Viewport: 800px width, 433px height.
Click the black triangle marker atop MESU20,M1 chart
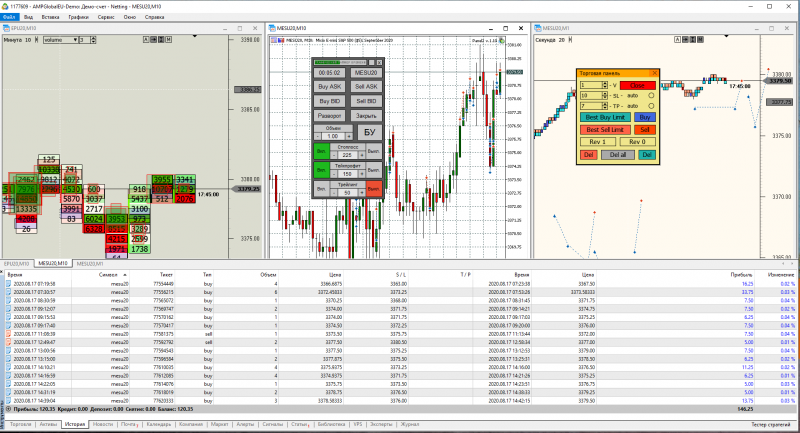(727, 36)
